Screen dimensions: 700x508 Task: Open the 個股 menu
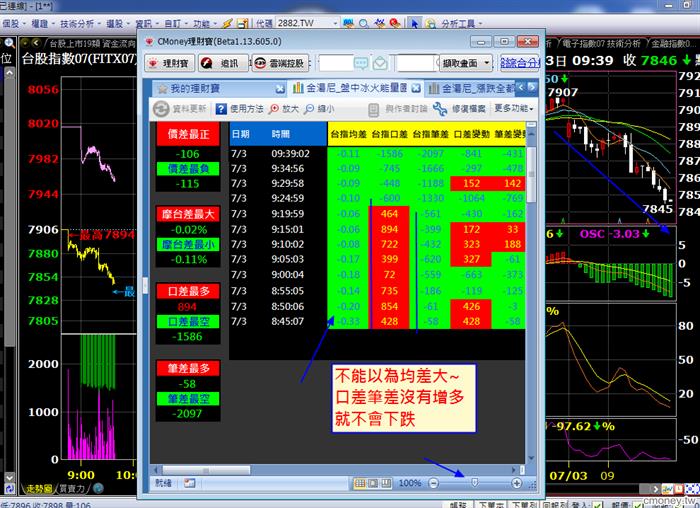(x=13, y=24)
